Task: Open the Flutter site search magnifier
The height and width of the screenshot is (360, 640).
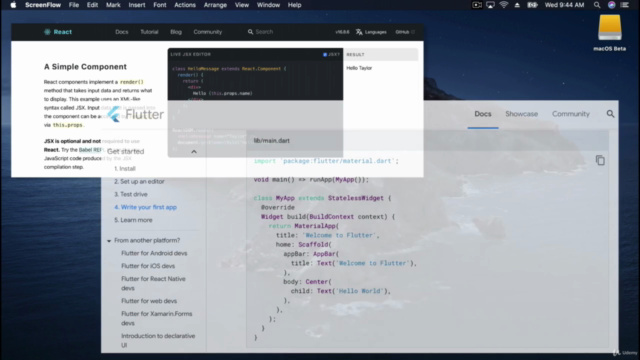Action: click(610, 114)
